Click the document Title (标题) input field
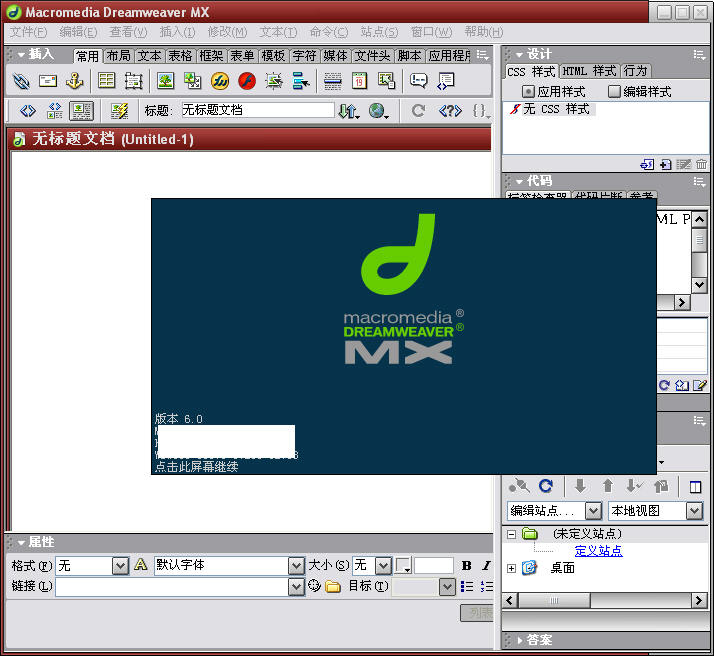Viewport: 714px width, 656px height. coord(257,110)
